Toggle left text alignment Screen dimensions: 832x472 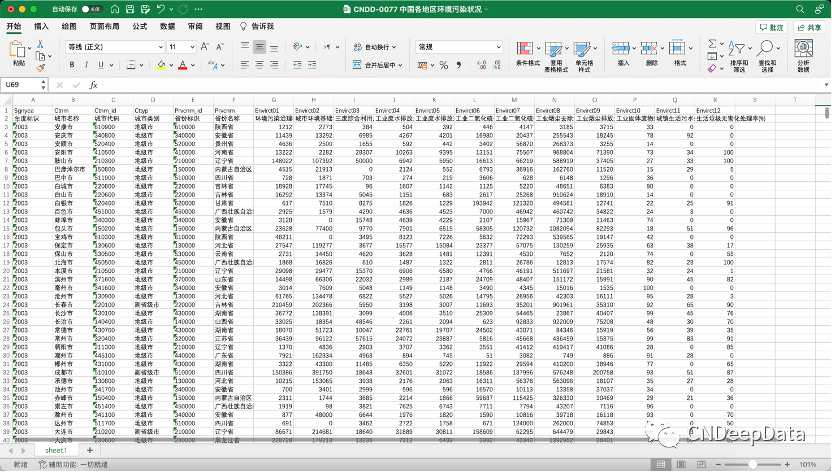point(245,65)
